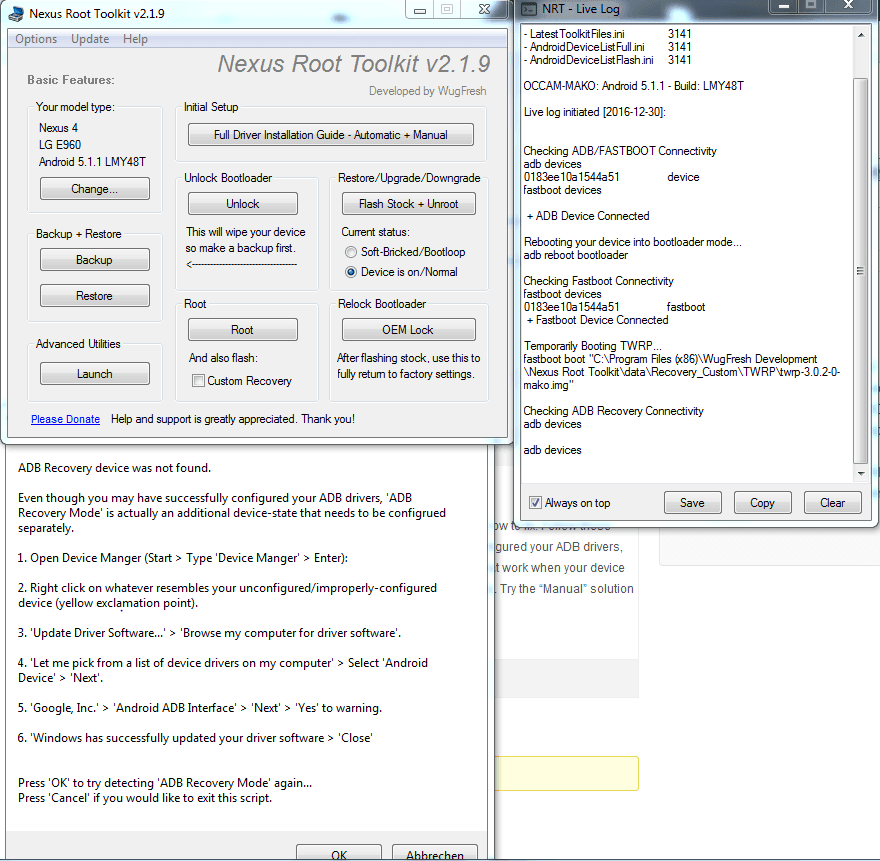The image size is (880, 861).
Task: Open the Full Driver Installation Guide
Action: (x=331, y=135)
